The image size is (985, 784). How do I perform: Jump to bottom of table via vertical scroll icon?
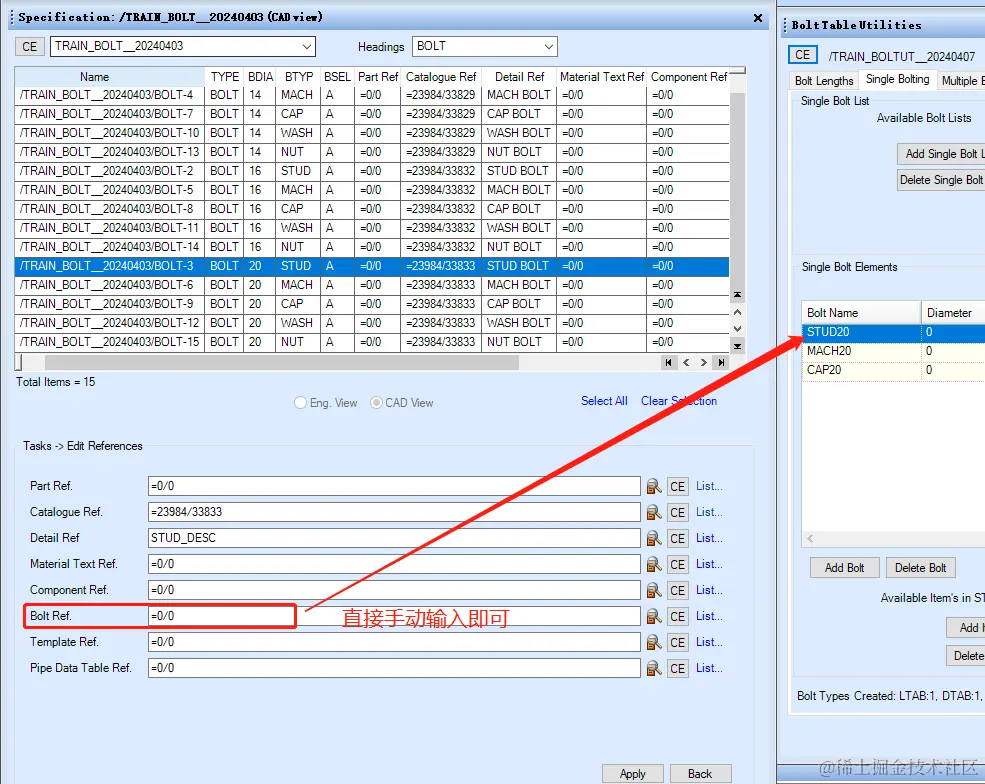pyautogui.click(x=737, y=346)
